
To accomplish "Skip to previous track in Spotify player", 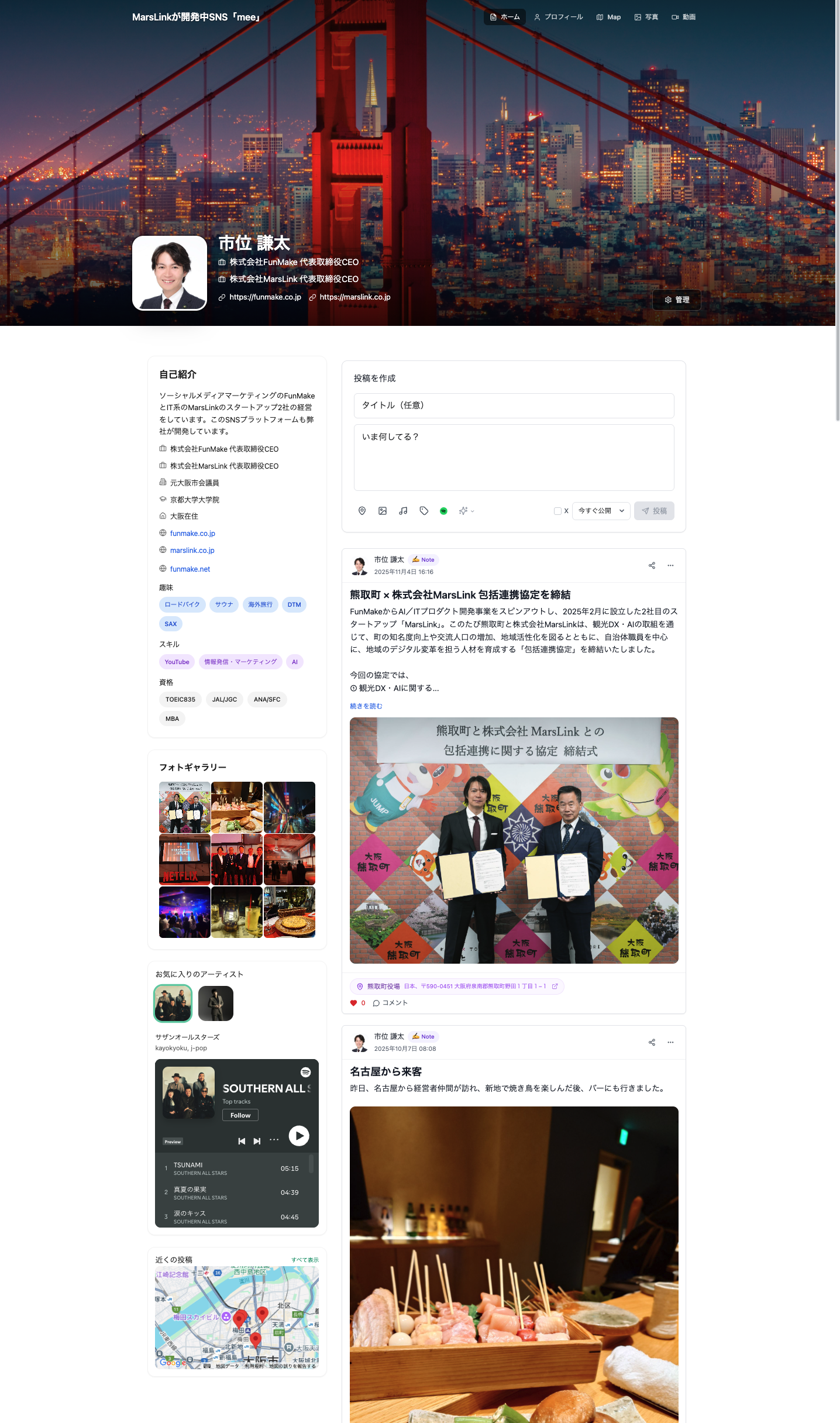I will 242,1141.
